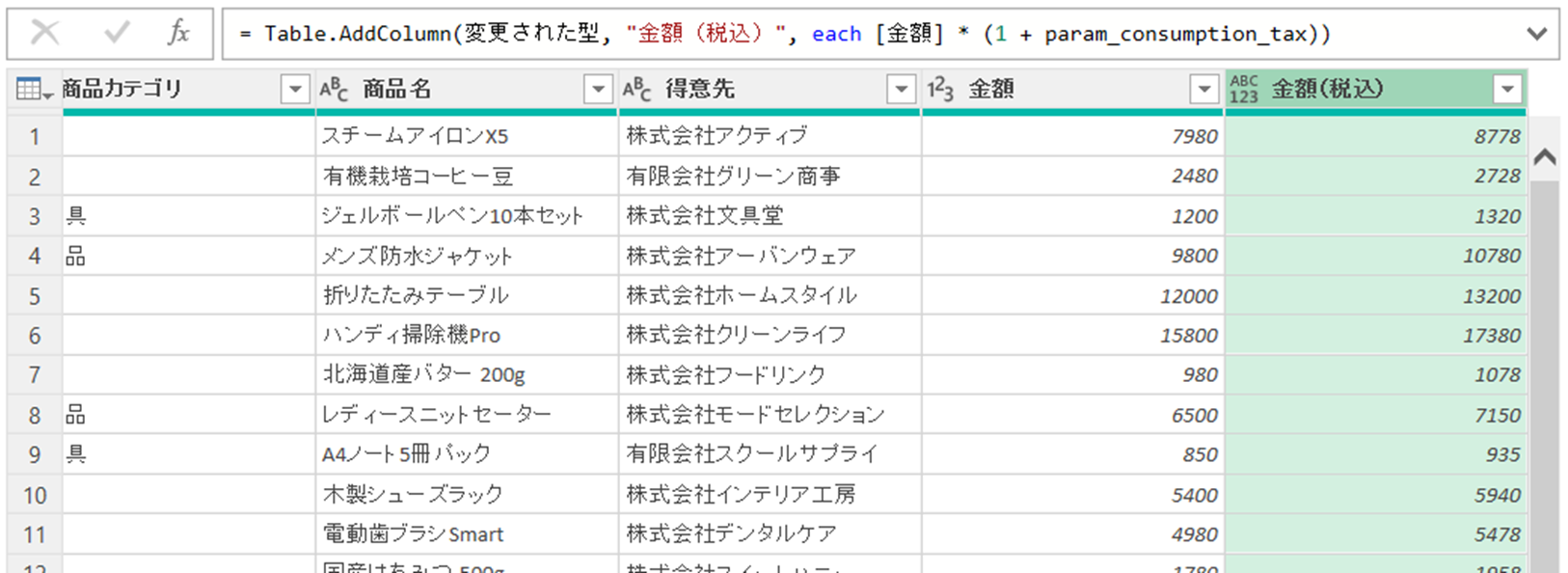The height and width of the screenshot is (573, 1568).
Task: Change data type icon of 金額 column
Action: [x=940, y=90]
